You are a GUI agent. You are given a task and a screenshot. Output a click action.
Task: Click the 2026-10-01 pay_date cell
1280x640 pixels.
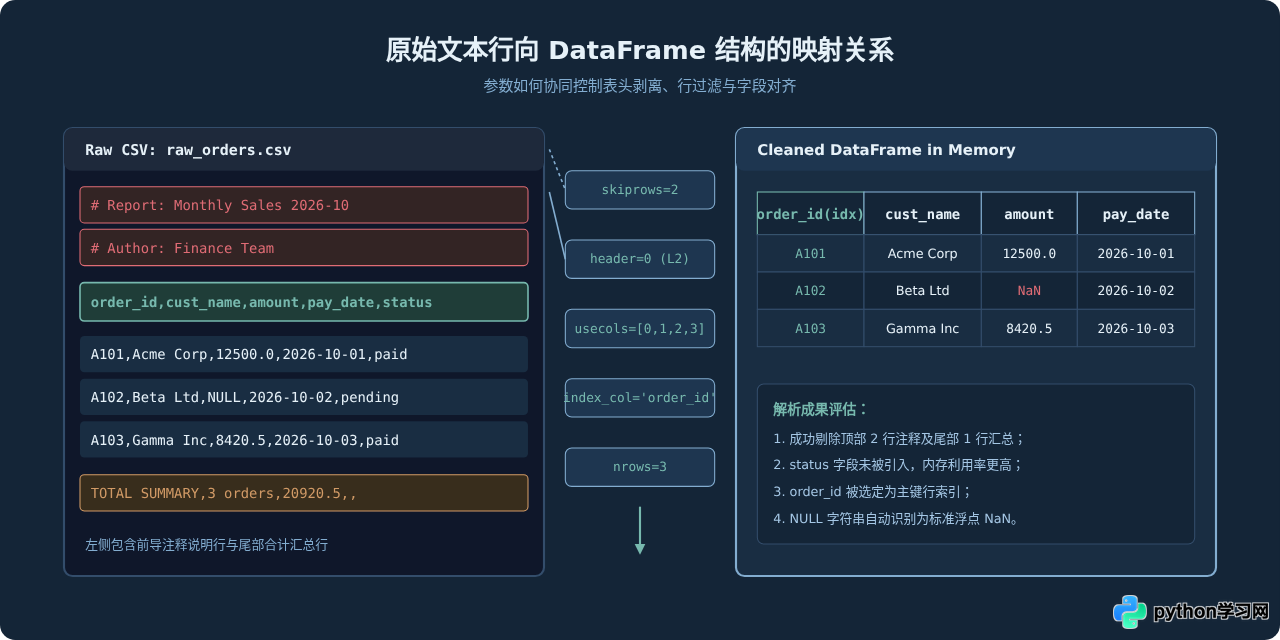[x=1136, y=254]
